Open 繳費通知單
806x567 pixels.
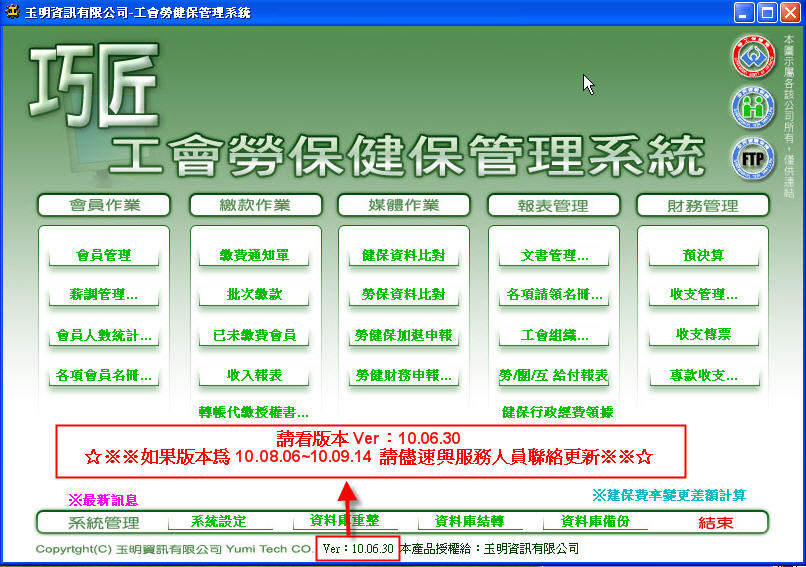254,255
